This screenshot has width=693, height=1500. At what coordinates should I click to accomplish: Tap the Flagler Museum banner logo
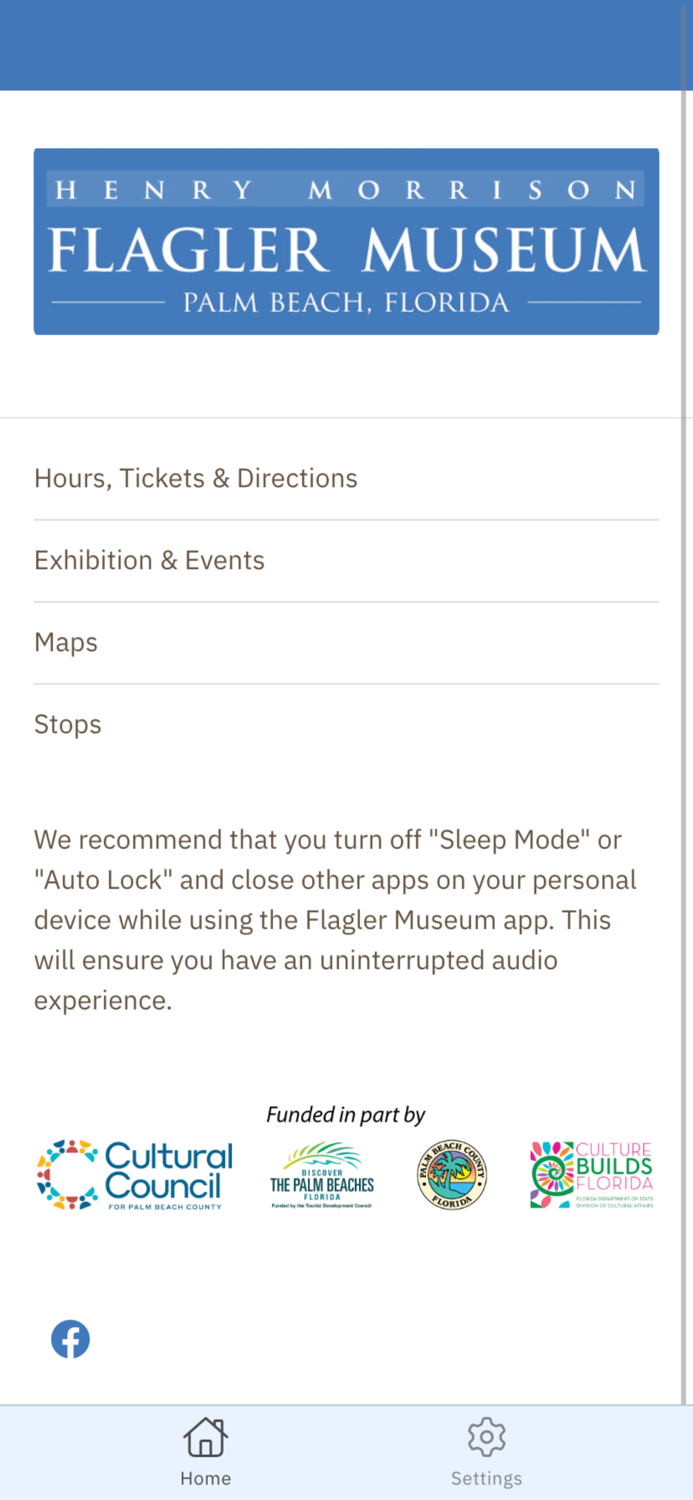click(x=346, y=241)
